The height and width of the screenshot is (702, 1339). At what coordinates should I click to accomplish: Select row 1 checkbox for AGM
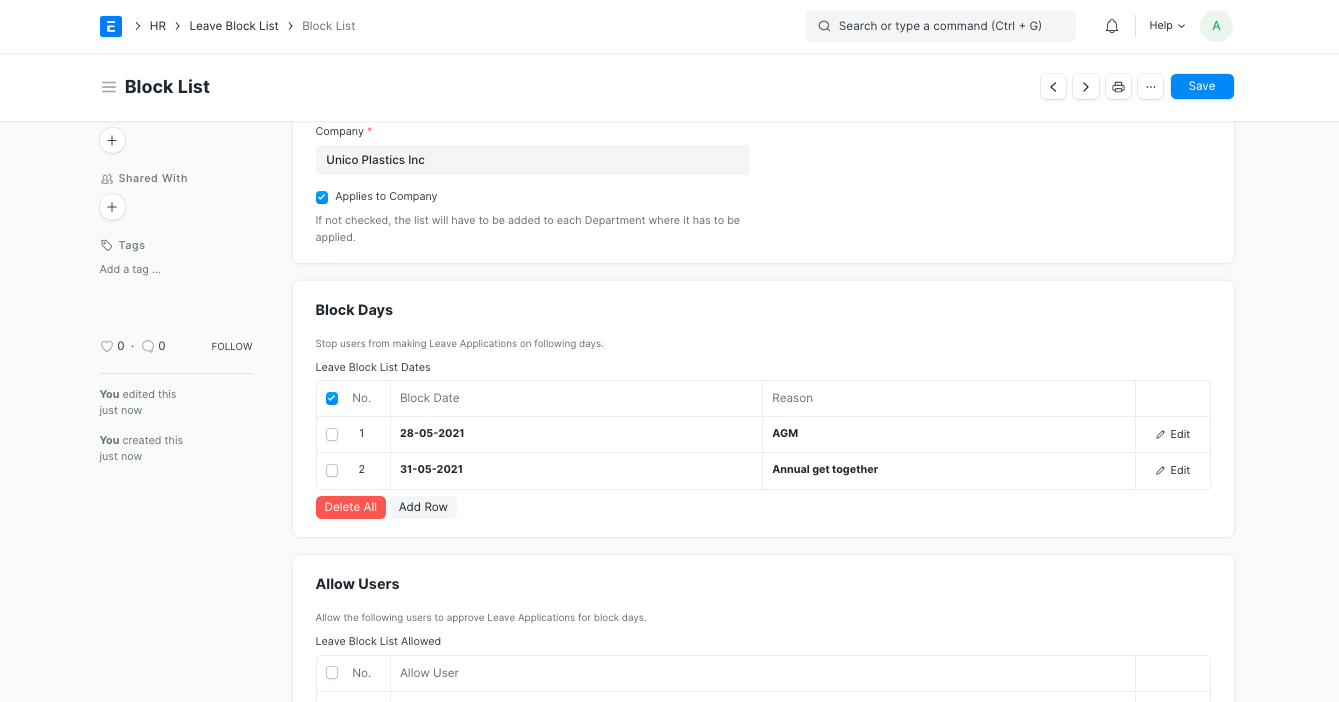332,434
